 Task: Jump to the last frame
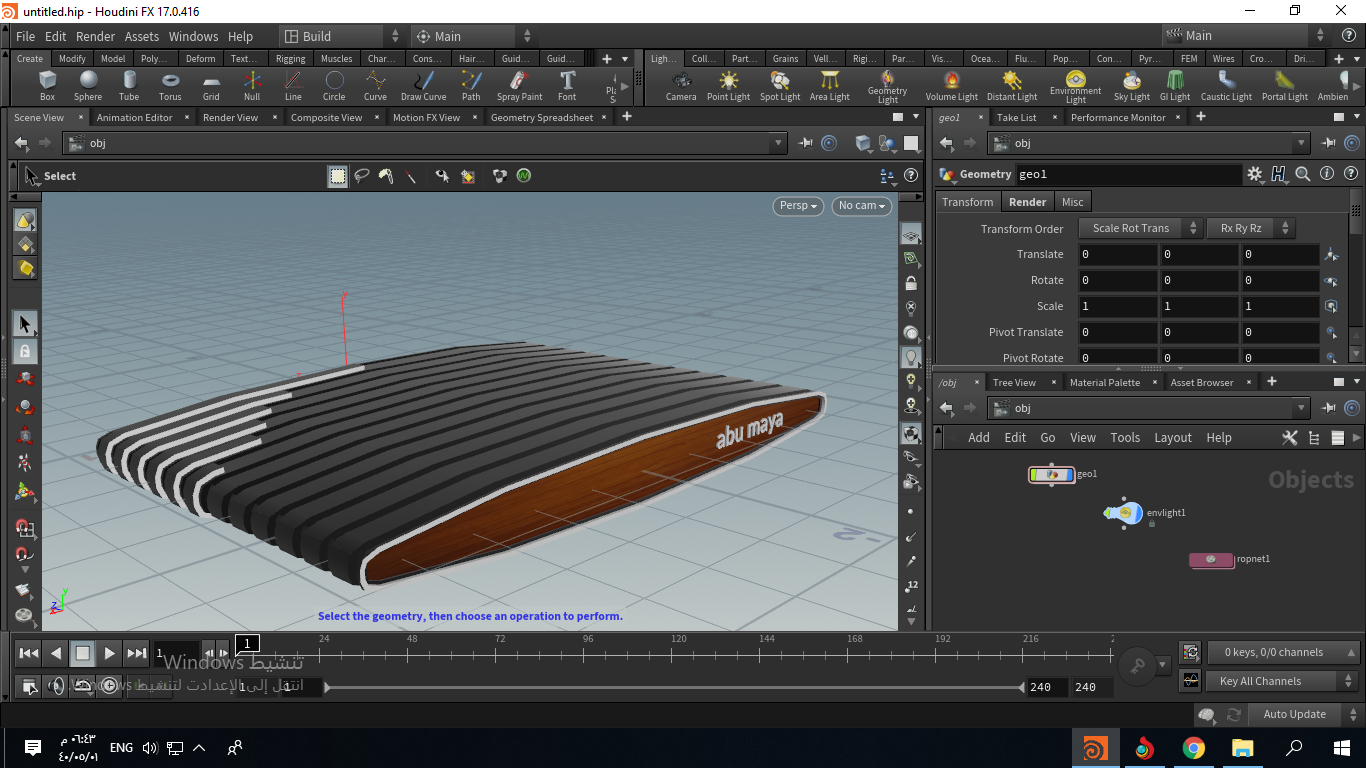[137, 653]
